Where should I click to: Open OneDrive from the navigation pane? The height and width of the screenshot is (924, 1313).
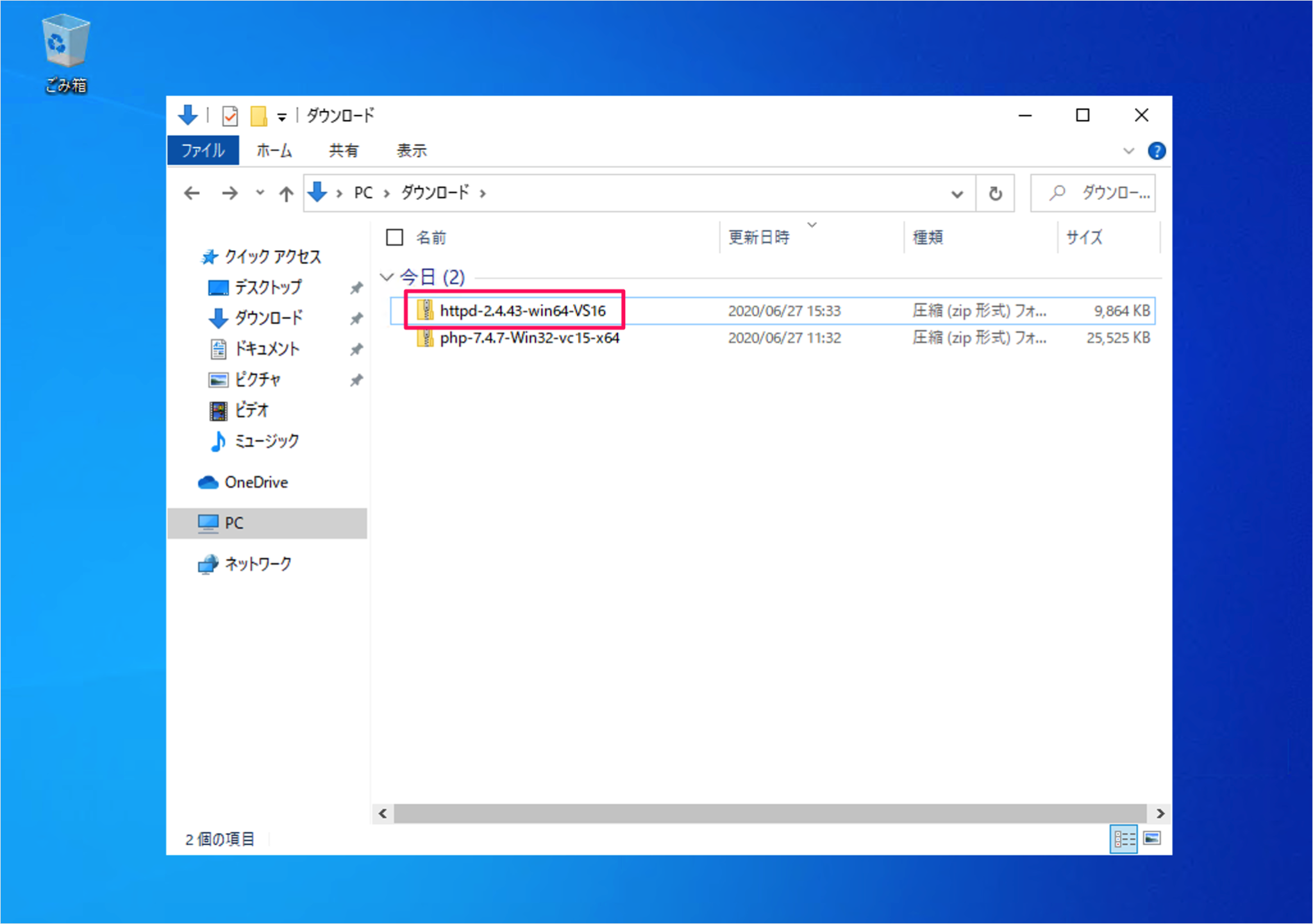[256, 482]
